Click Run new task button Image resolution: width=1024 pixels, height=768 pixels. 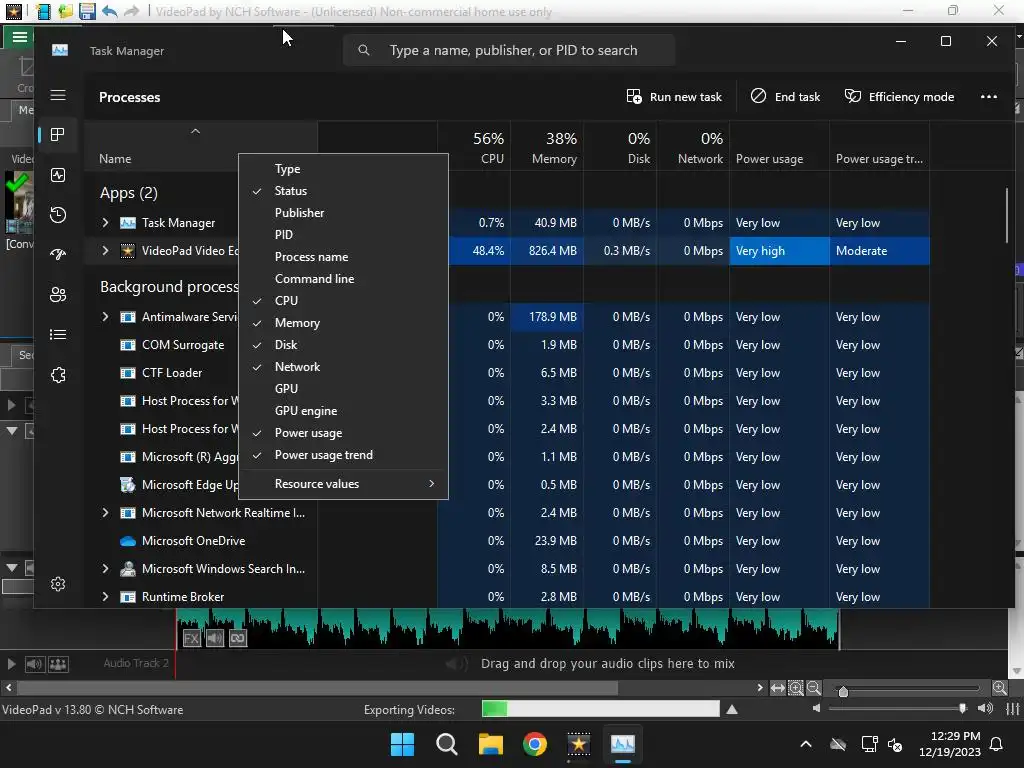coord(674,97)
